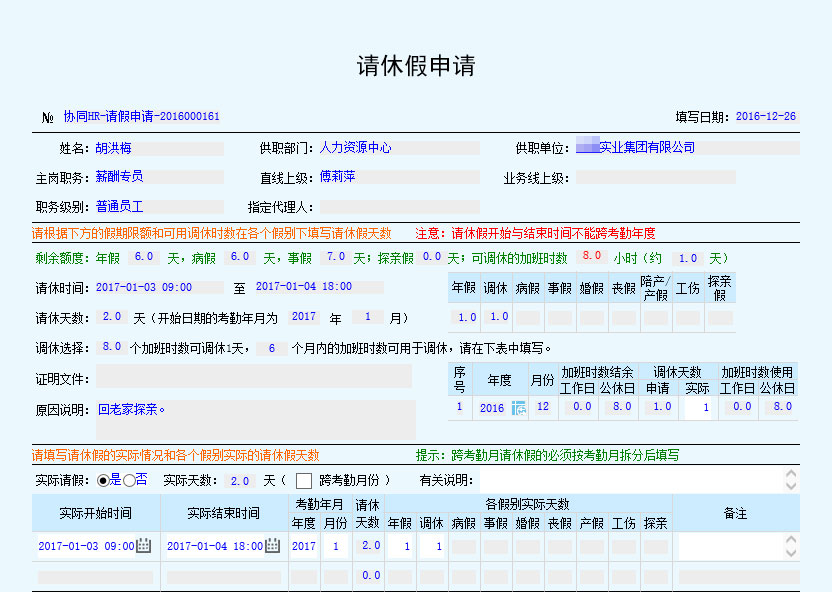Click the 调休天数 实际 cell
This screenshot has height=592, width=832.
pyautogui.click(x=698, y=407)
